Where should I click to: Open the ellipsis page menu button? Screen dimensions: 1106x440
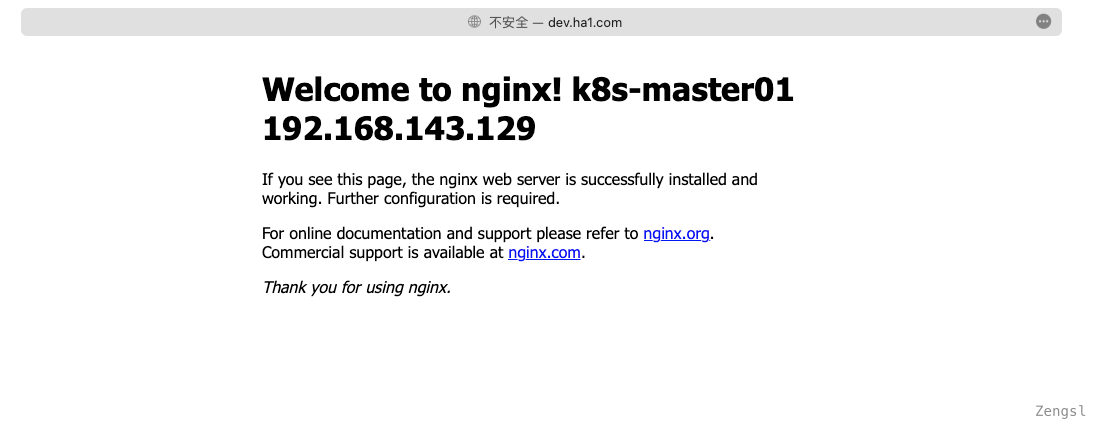click(1043, 22)
